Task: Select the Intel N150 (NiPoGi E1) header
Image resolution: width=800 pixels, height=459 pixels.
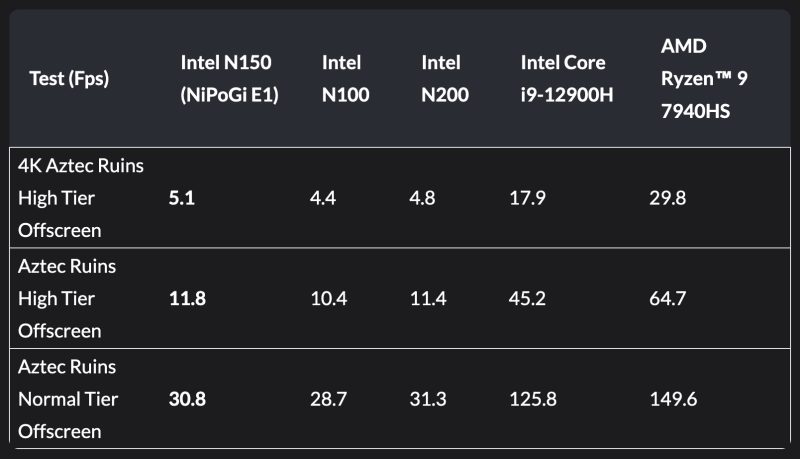Action: coord(228,78)
